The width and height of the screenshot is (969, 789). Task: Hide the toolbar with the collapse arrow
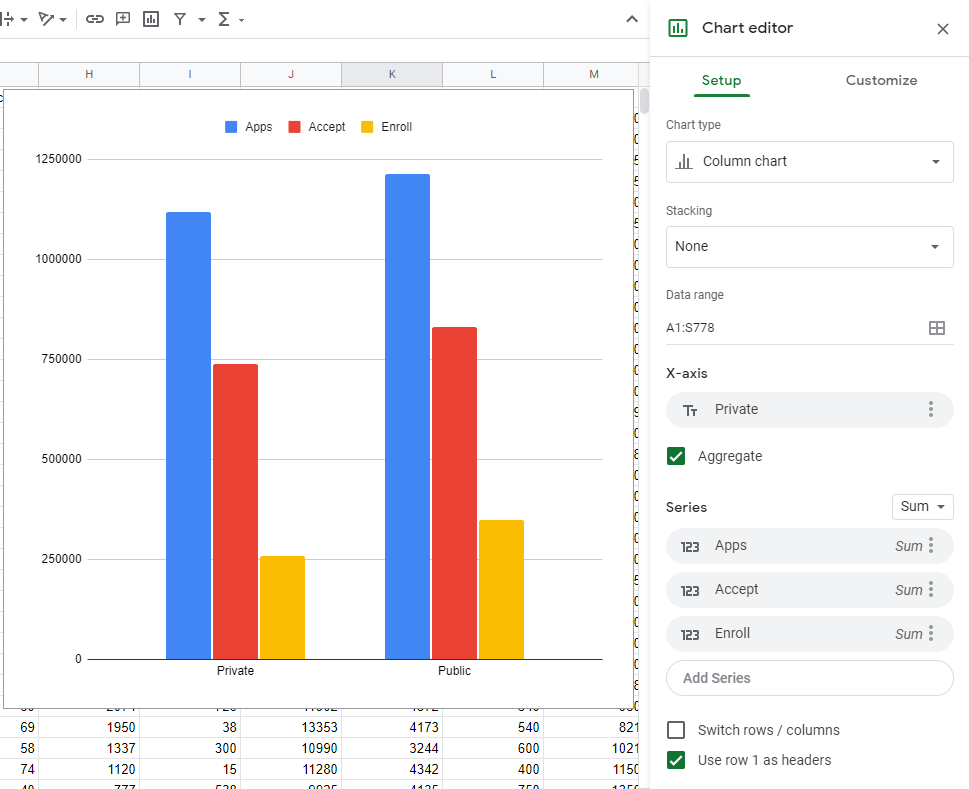pos(631,19)
